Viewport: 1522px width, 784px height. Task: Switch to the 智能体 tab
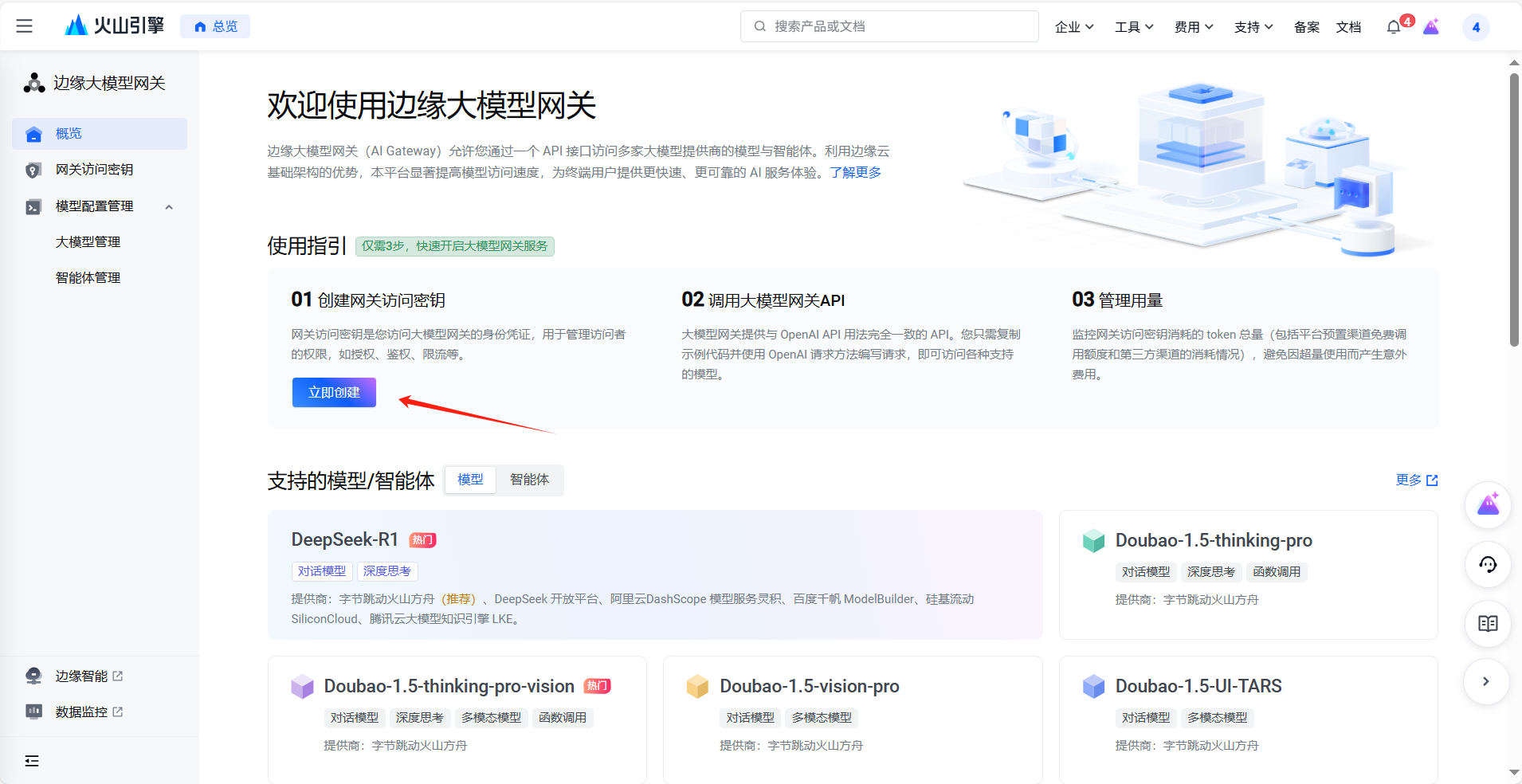pos(529,480)
